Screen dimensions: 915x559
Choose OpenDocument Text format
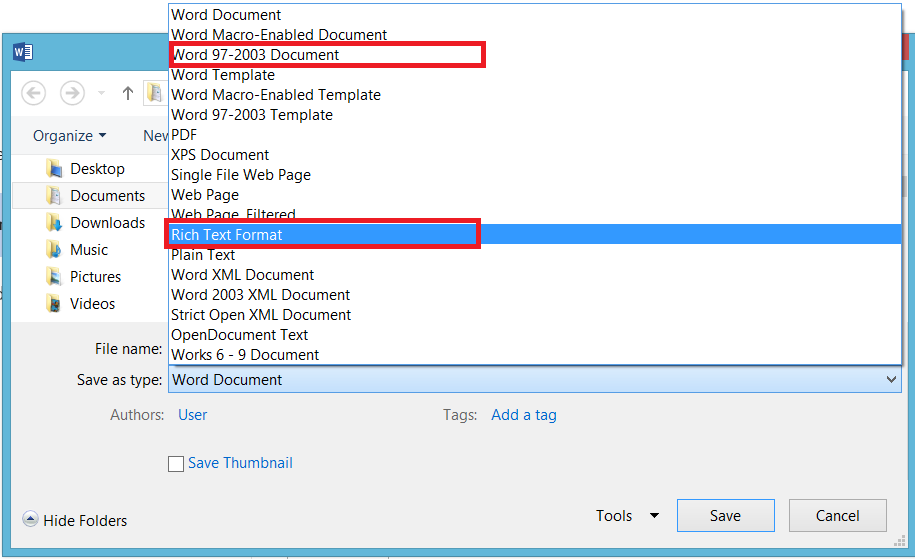(x=535, y=334)
